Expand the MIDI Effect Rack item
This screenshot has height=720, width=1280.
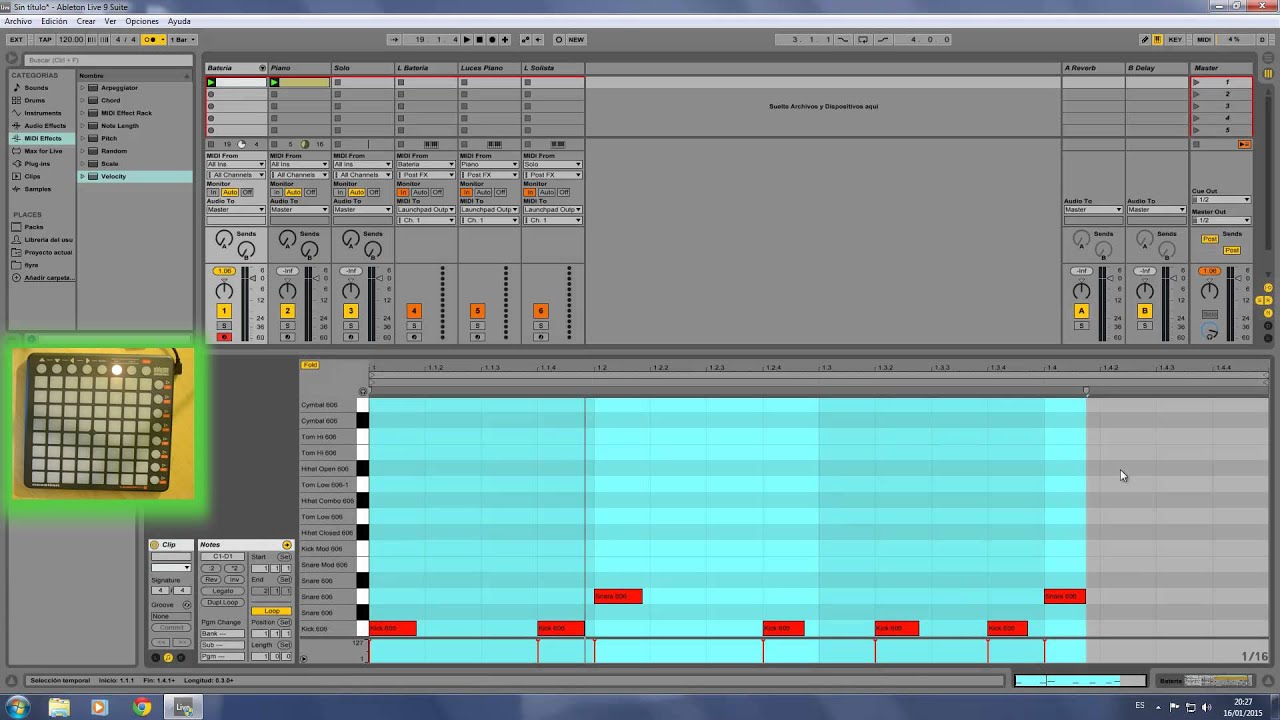(83, 113)
